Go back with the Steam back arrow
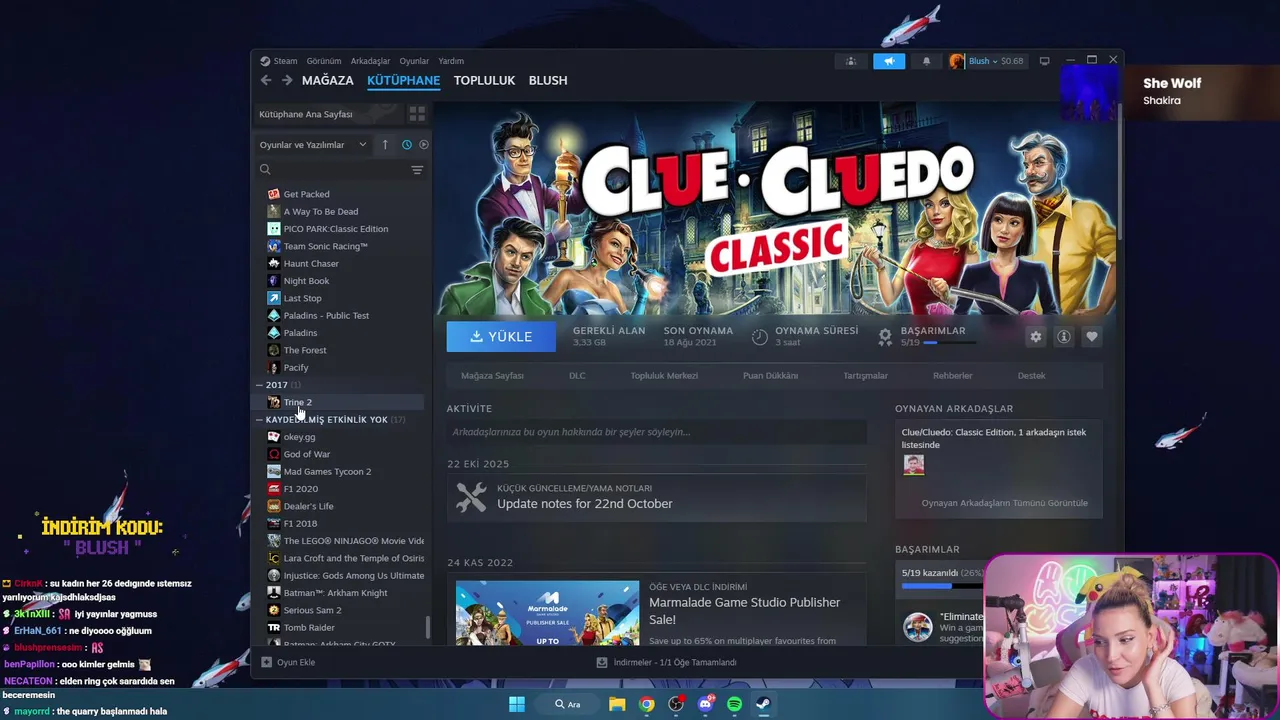This screenshot has width=1280, height=720. click(x=265, y=80)
